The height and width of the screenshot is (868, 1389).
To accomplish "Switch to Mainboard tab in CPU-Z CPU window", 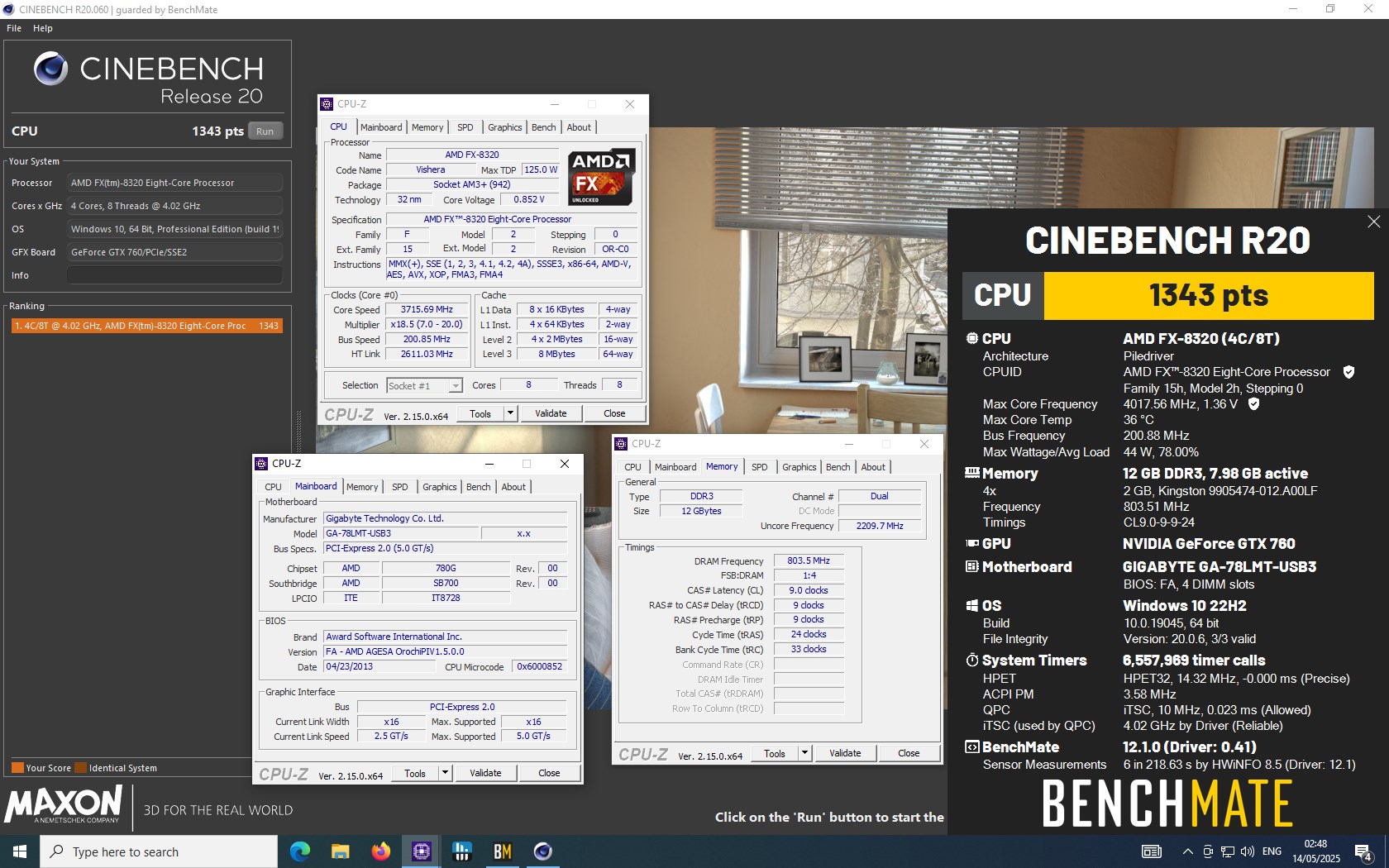I will pos(381,127).
